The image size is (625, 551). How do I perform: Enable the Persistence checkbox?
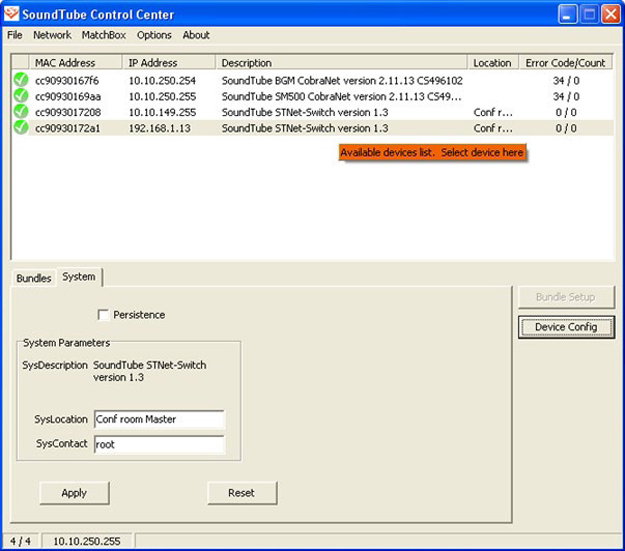tap(103, 315)
